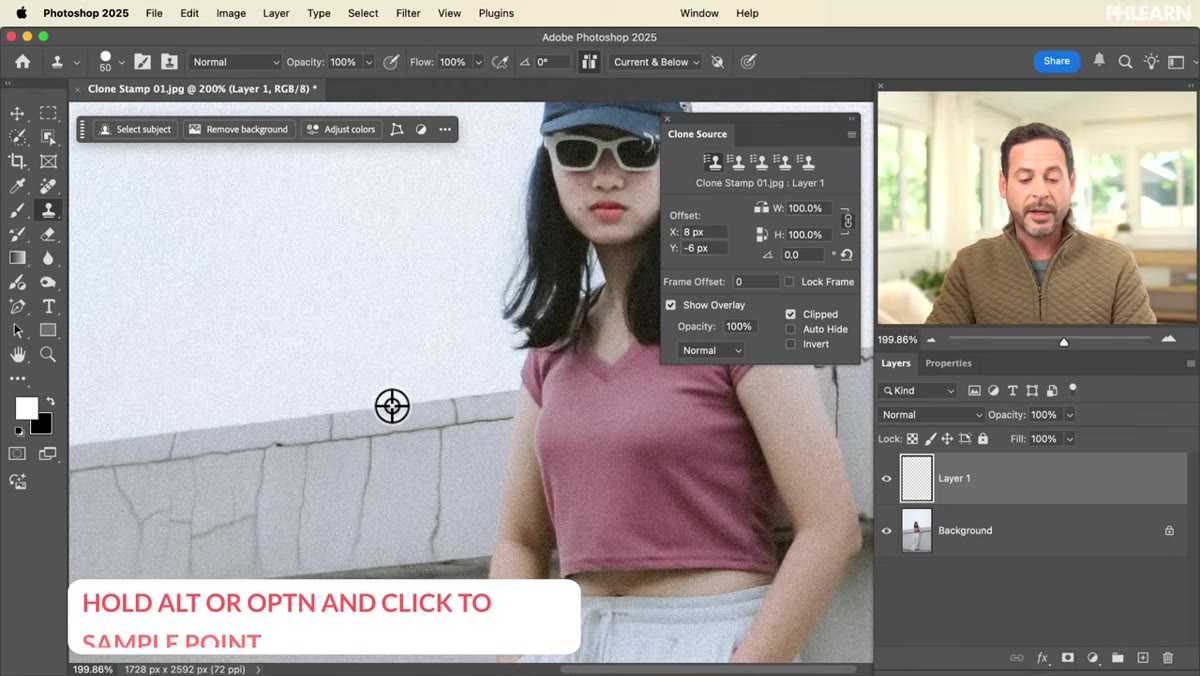Toggle ignore adjustment layers when cloning
Screen dimensions: 1200x676
717,62
